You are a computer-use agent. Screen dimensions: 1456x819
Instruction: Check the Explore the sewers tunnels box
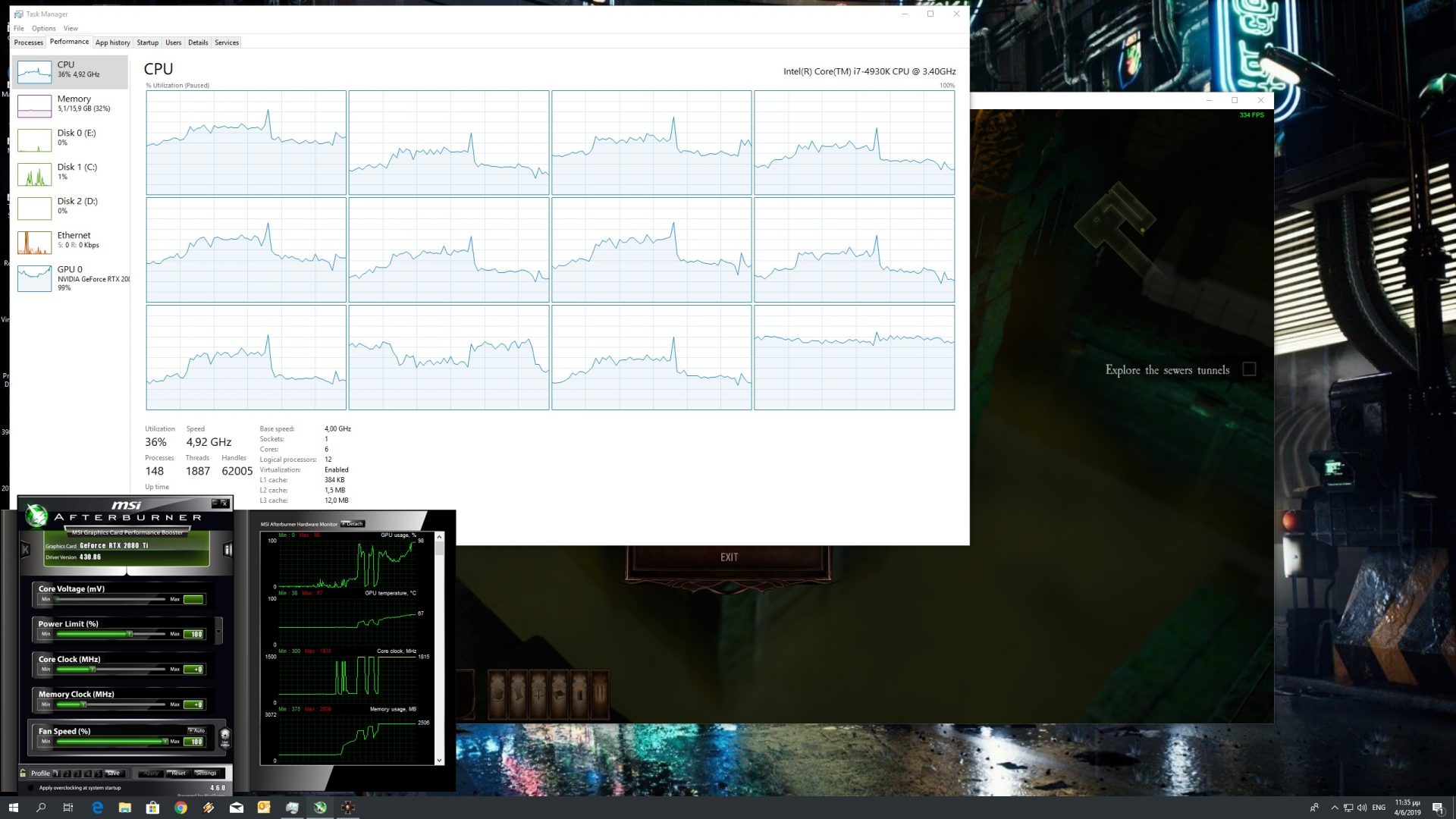tap(1249, 369)
